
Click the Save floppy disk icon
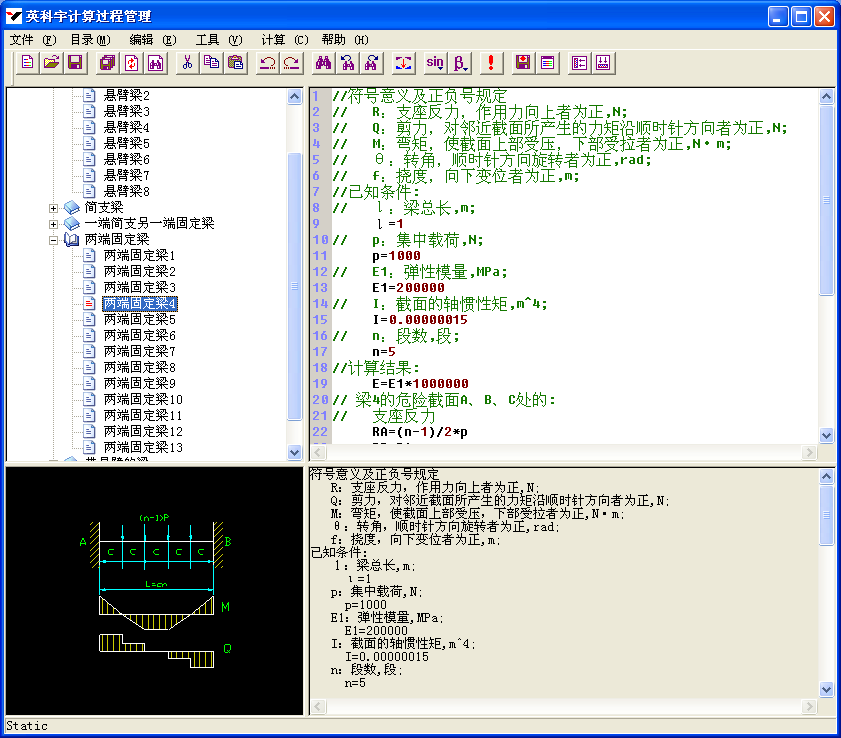[x=75, y=63]
